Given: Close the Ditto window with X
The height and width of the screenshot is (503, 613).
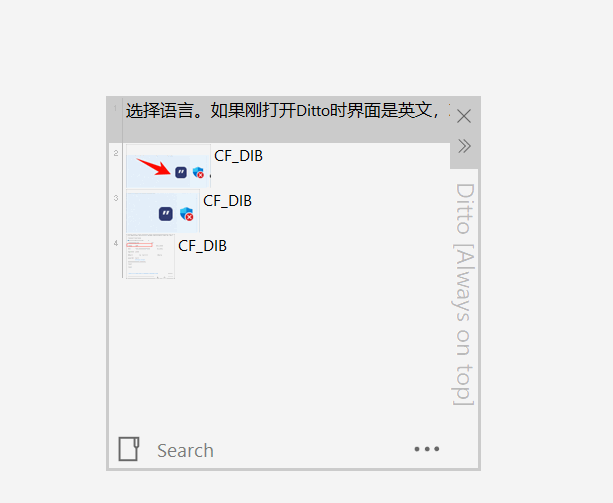Looking at the screenshot, I should 464,116.
